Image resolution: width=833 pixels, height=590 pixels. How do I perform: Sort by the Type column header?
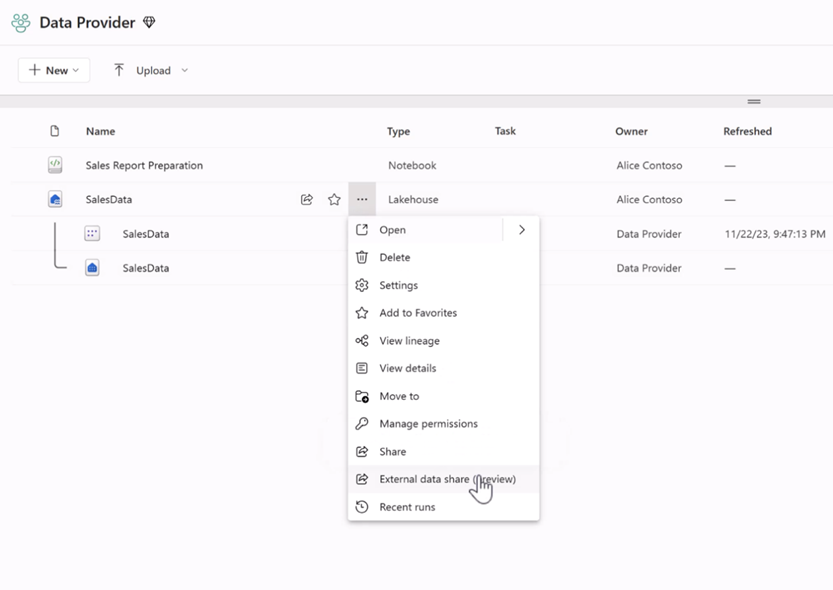click(398, 131)
